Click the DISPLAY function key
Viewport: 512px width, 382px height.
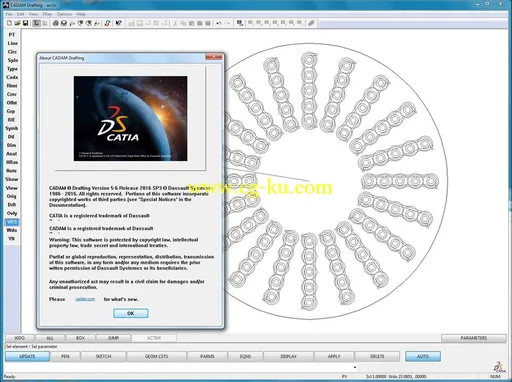pyautogui.click(x=289, y=356)
